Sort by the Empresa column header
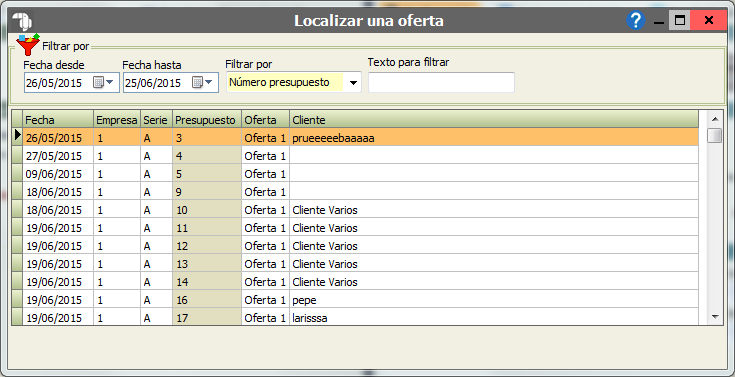 pos(117,120)
